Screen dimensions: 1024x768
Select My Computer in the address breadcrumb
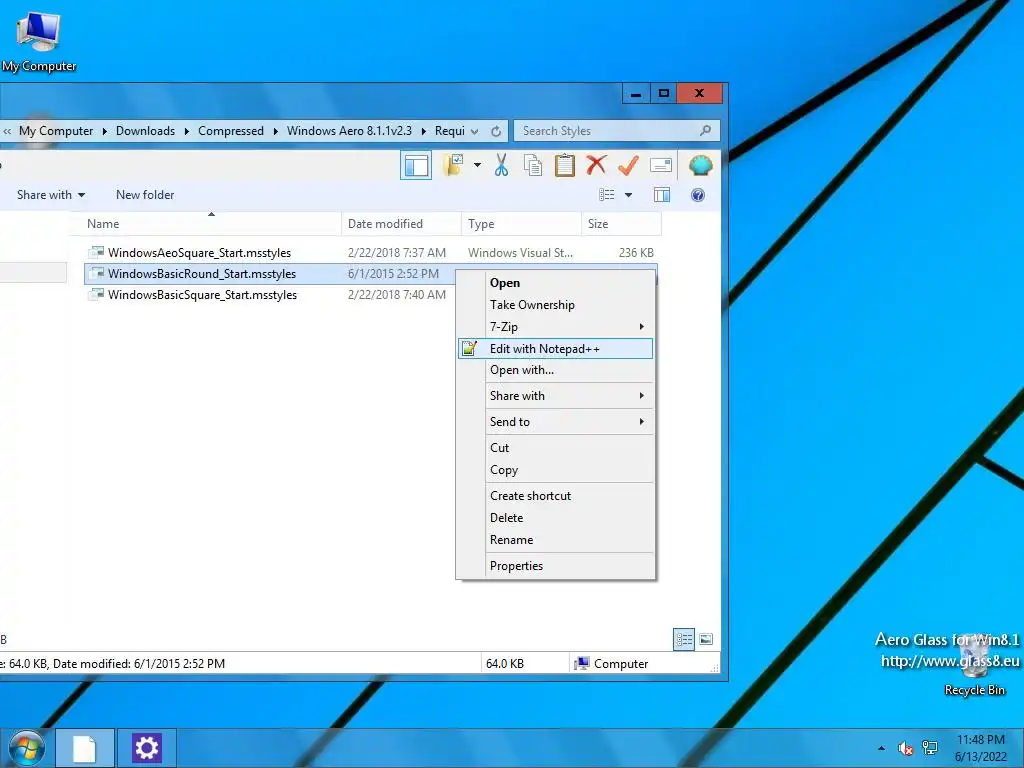56,131
